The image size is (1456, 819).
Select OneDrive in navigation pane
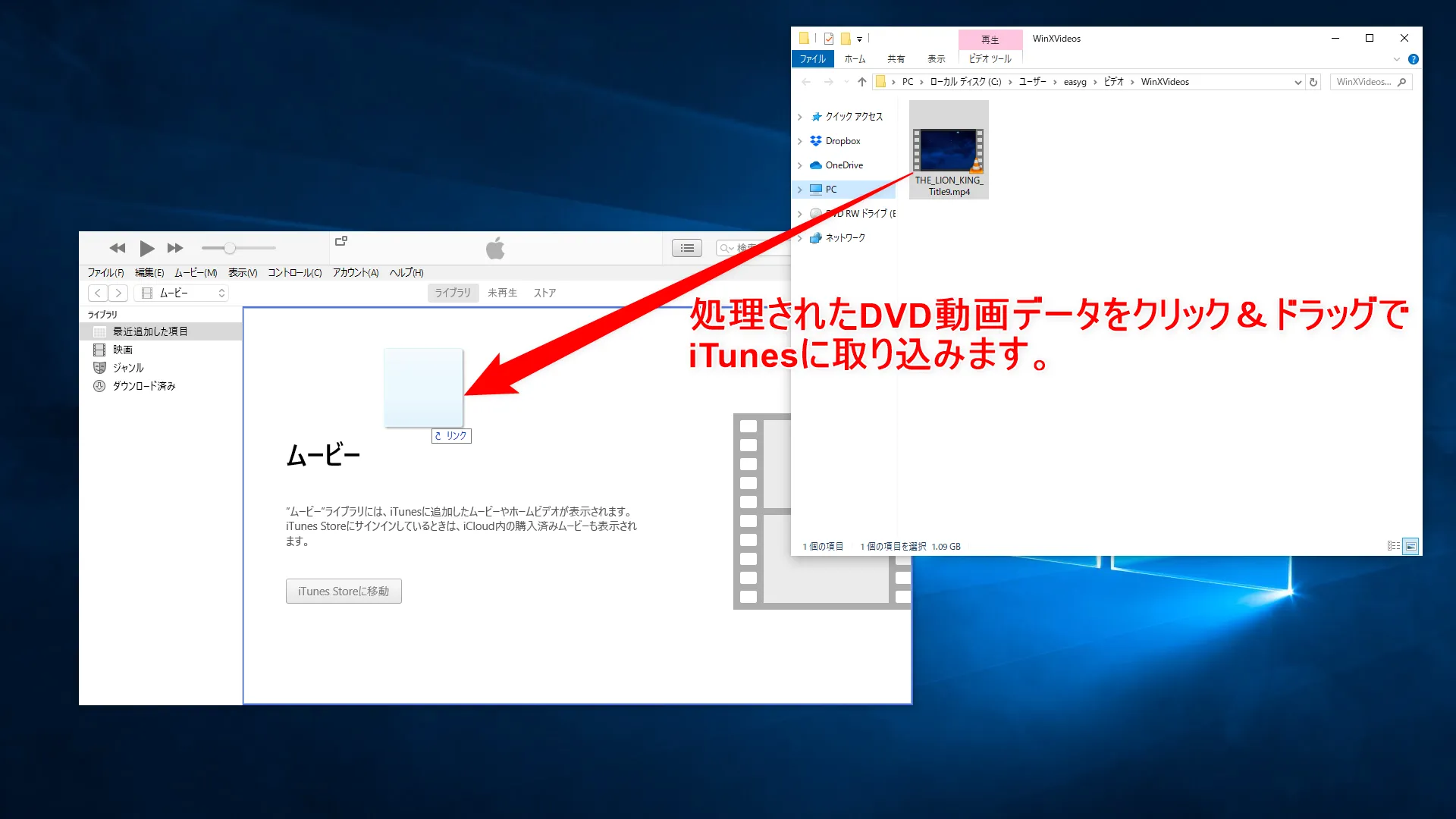click(x=844, y=165)
